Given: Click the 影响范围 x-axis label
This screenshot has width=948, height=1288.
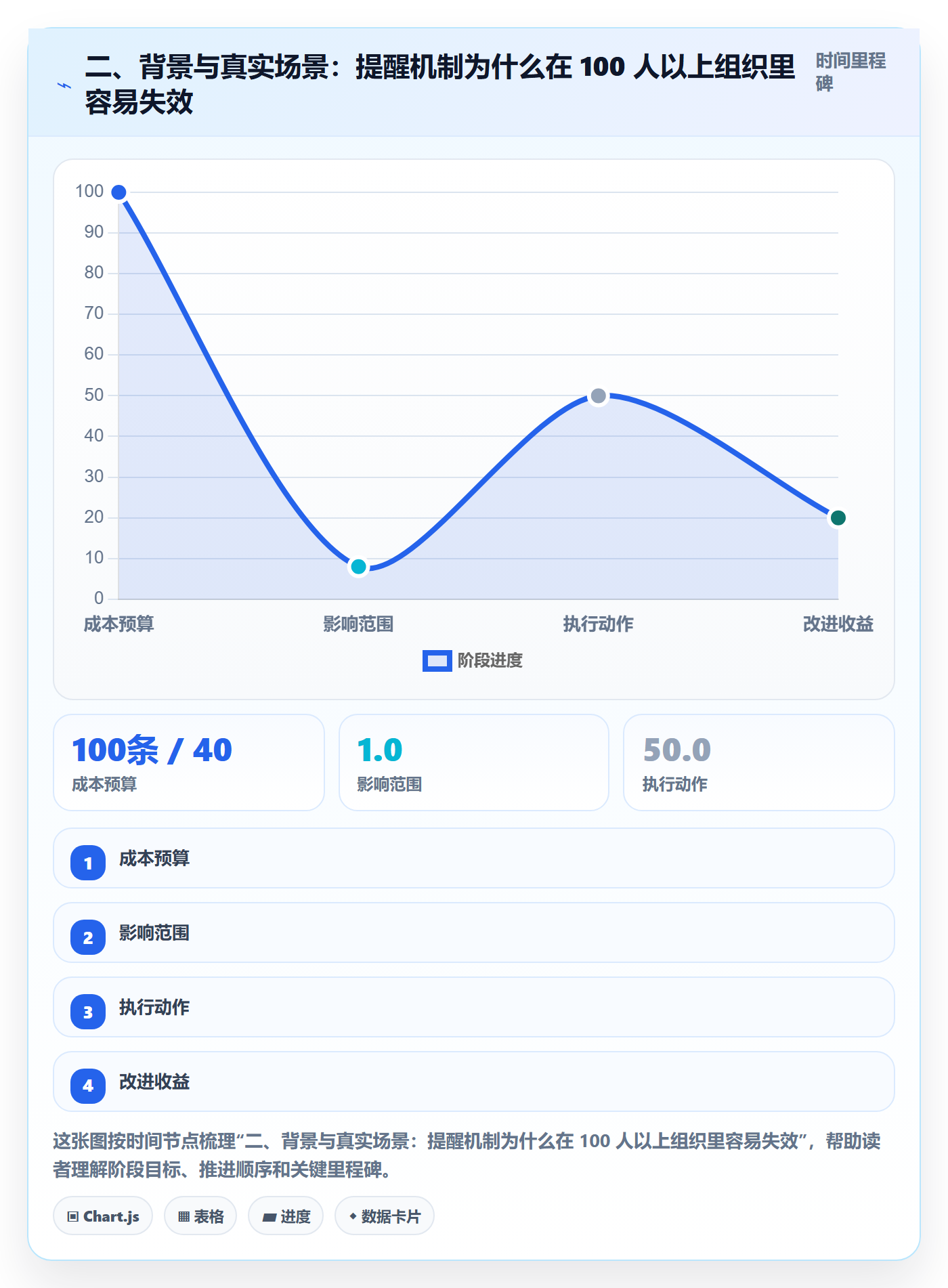Looking at the screenshot, I should (358, 624).
